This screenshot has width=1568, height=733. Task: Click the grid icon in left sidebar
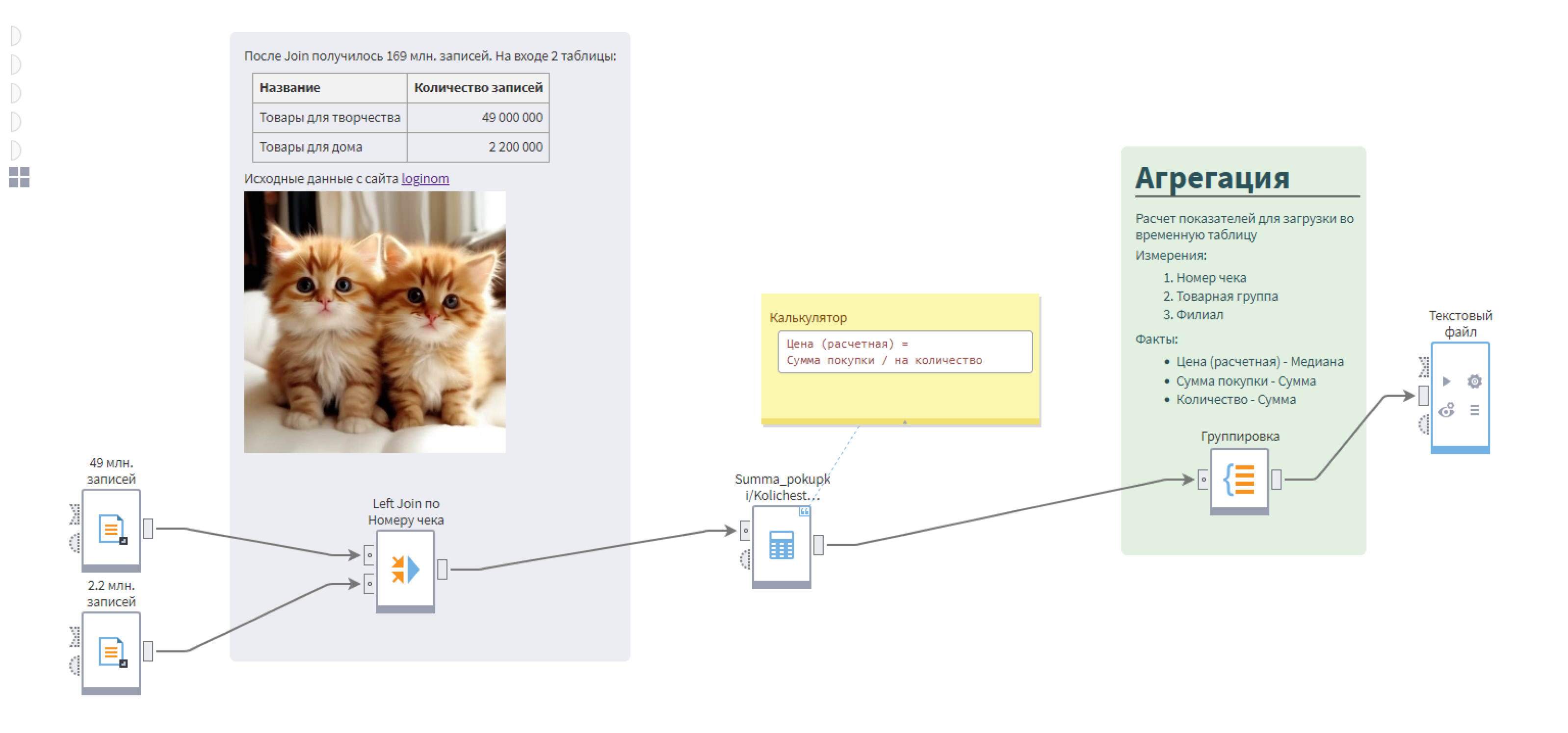(19, 177)
